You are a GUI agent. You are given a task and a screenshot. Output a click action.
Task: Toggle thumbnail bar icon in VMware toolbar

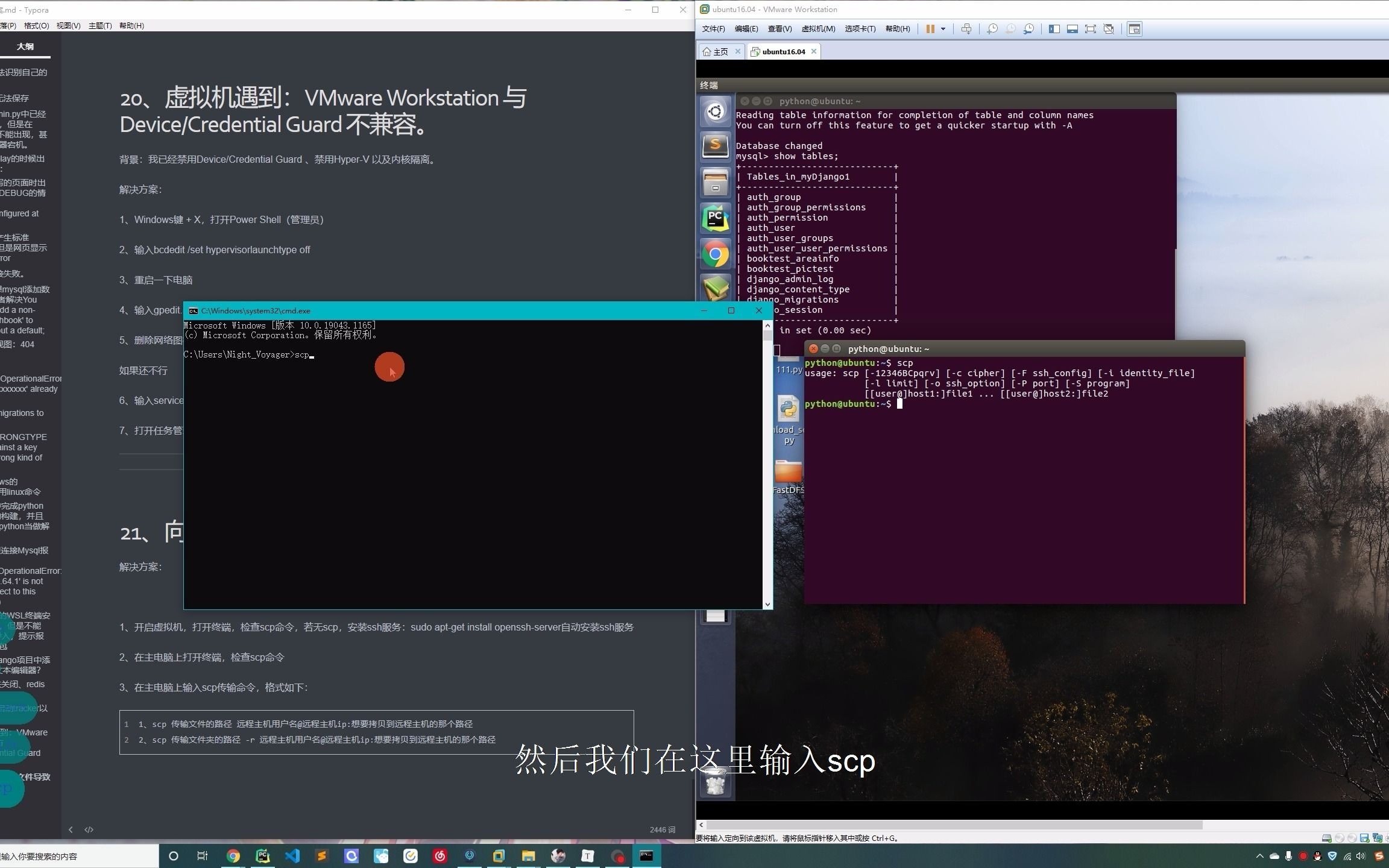click(1072, 29)
